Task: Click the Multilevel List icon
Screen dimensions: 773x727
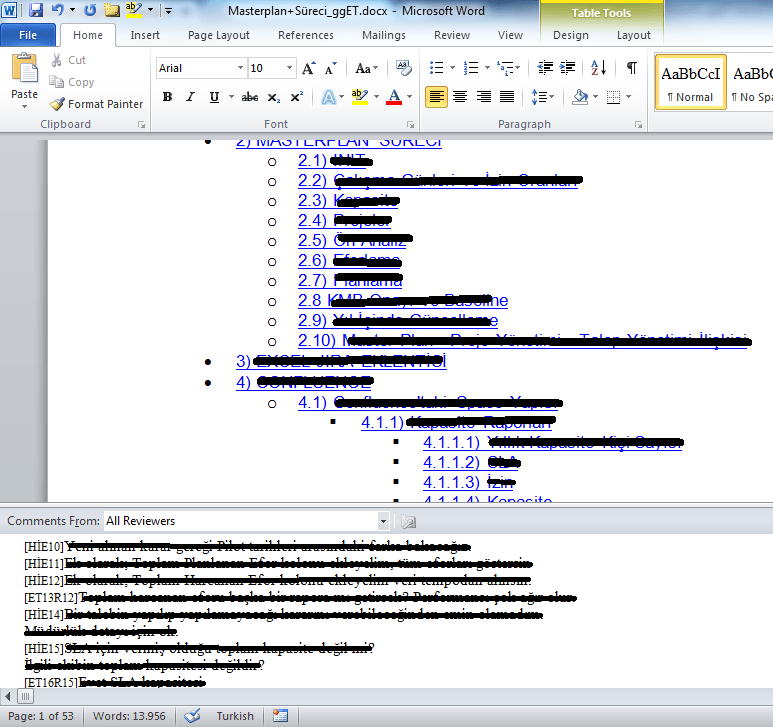Action: [x=505, y=68]
